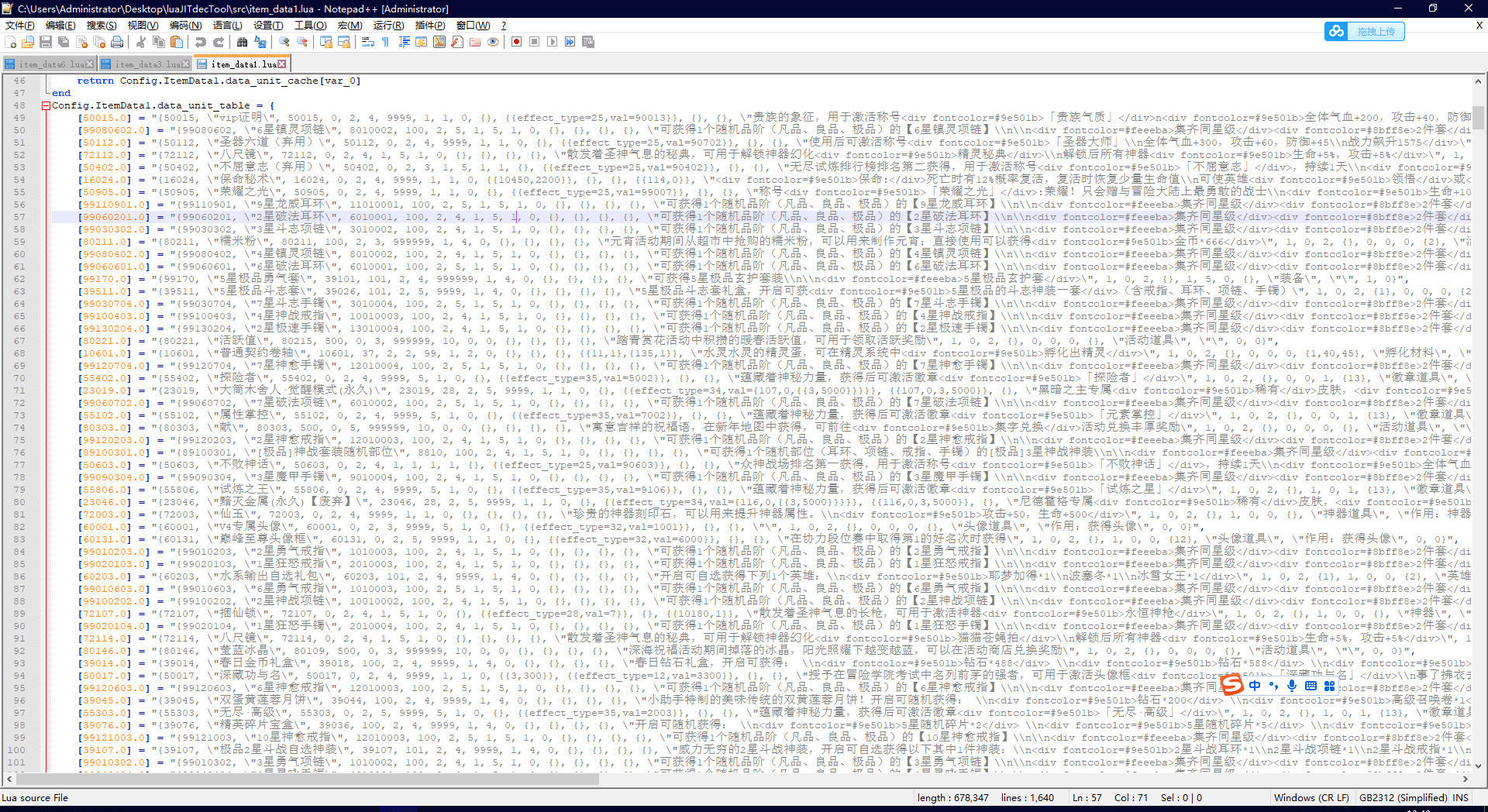
Task: Click the Close document toolbar icon
Action: (x=81, y=42)
